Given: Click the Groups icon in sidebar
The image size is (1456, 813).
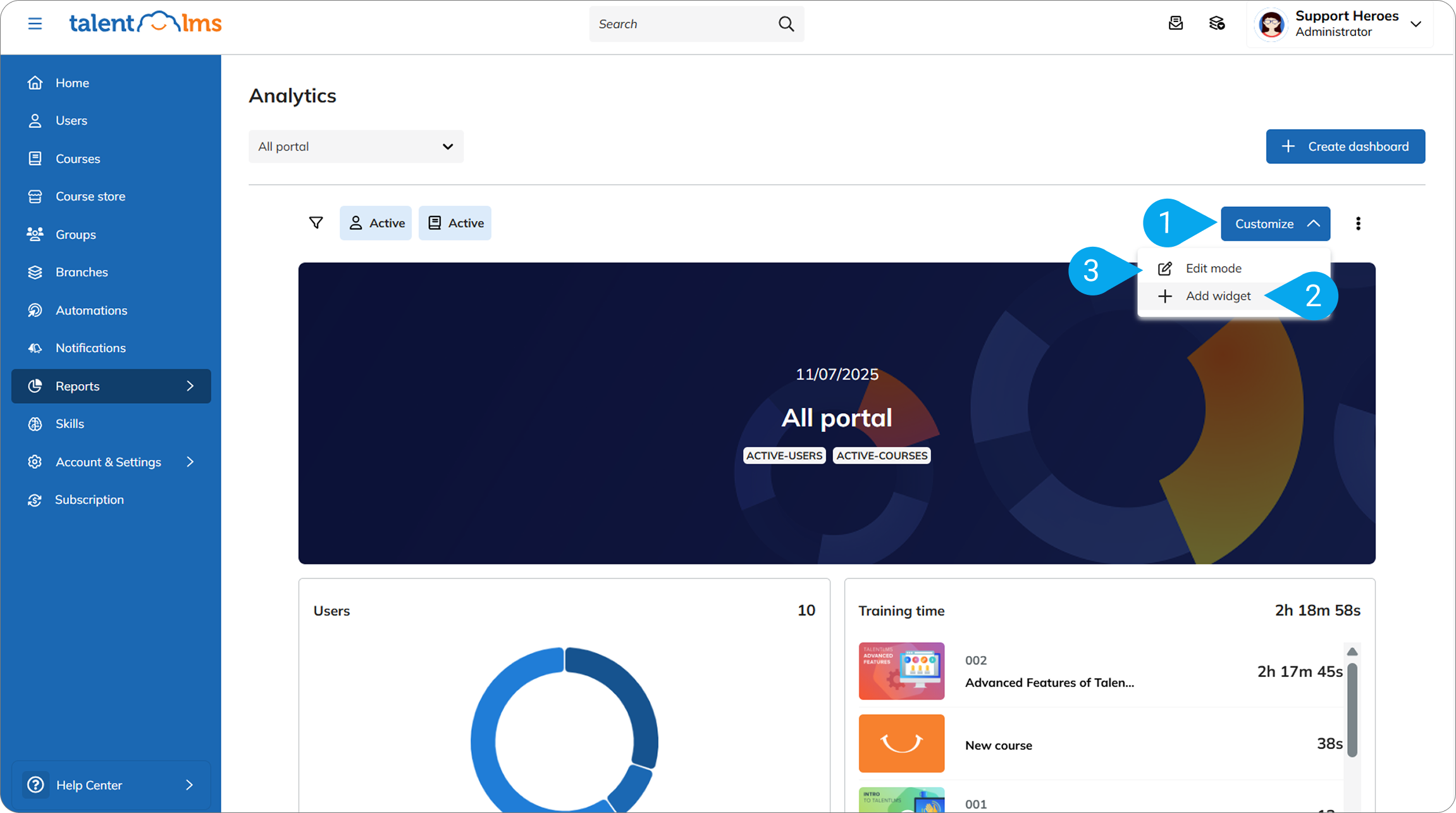Looking at the screenshot, I should coord(35,234).
